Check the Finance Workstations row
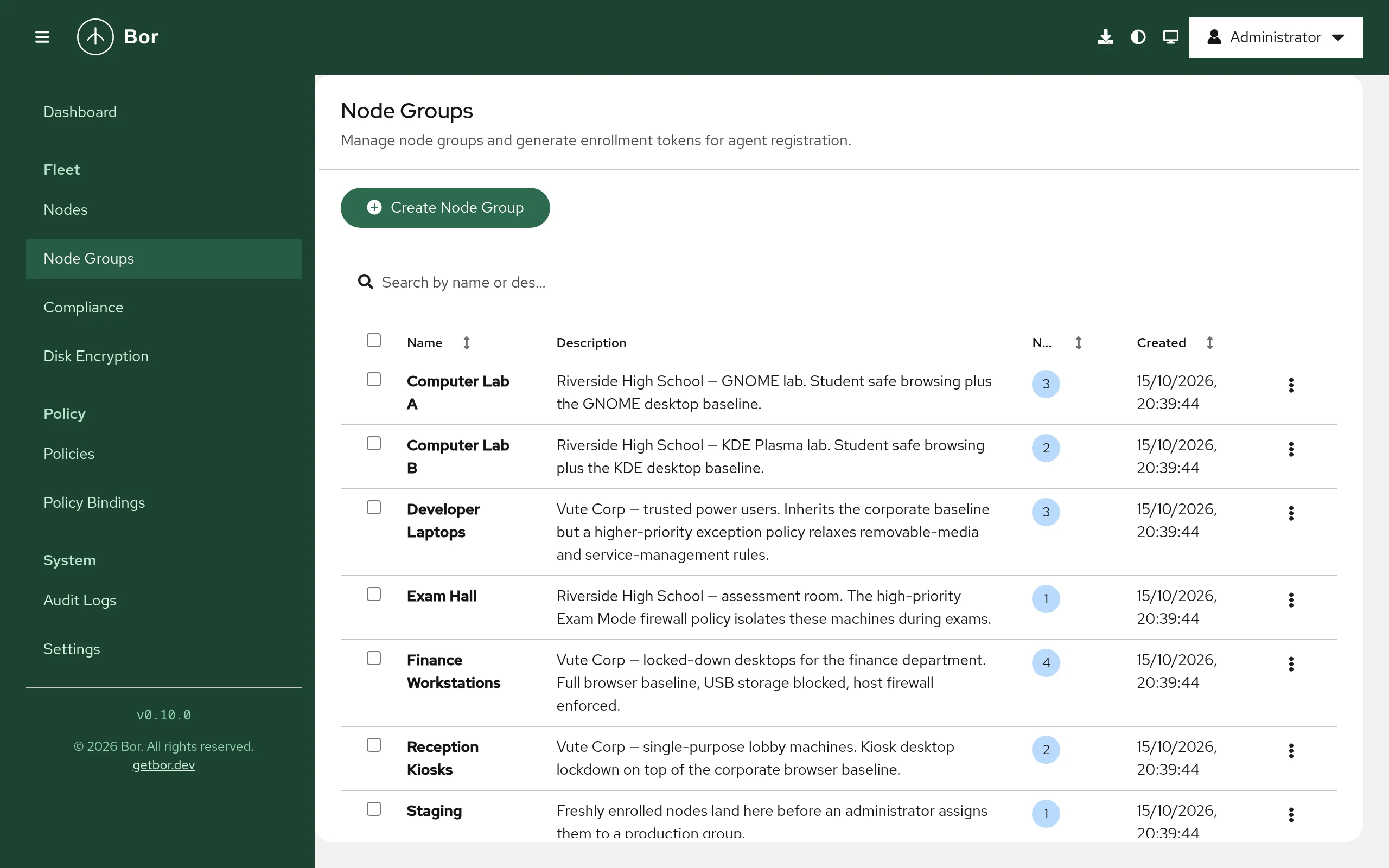Screen dimensions: 1389x868 tap(374, 658)
